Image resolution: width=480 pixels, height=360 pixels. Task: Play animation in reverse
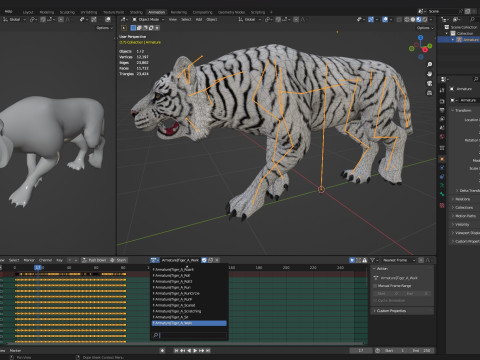pyautogui.click(x=189, y=351)
